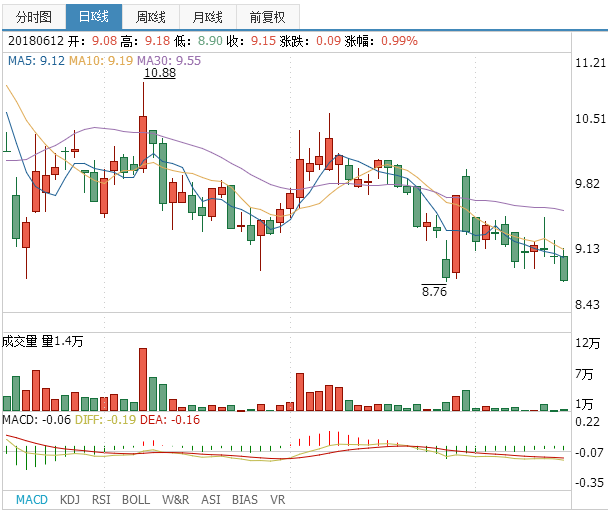Open the 周K线 weekly chart tab
Image resolution: width=608 pixels, height=510 pixels.
point(150,17)
